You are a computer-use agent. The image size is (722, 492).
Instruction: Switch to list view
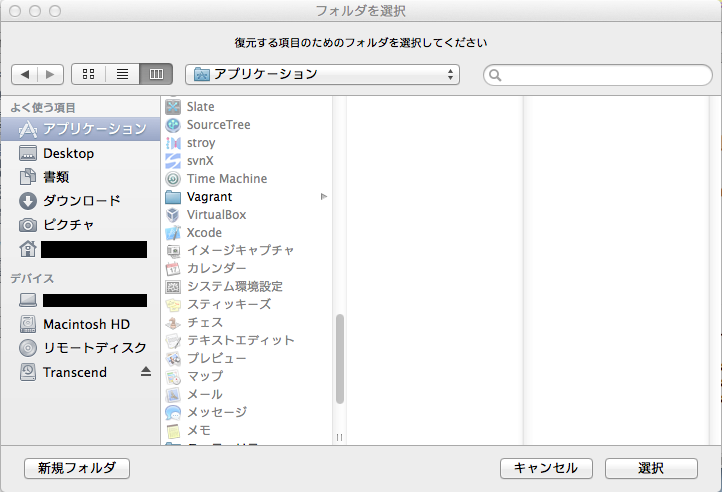pyautogui.click(x=122, y=74)
